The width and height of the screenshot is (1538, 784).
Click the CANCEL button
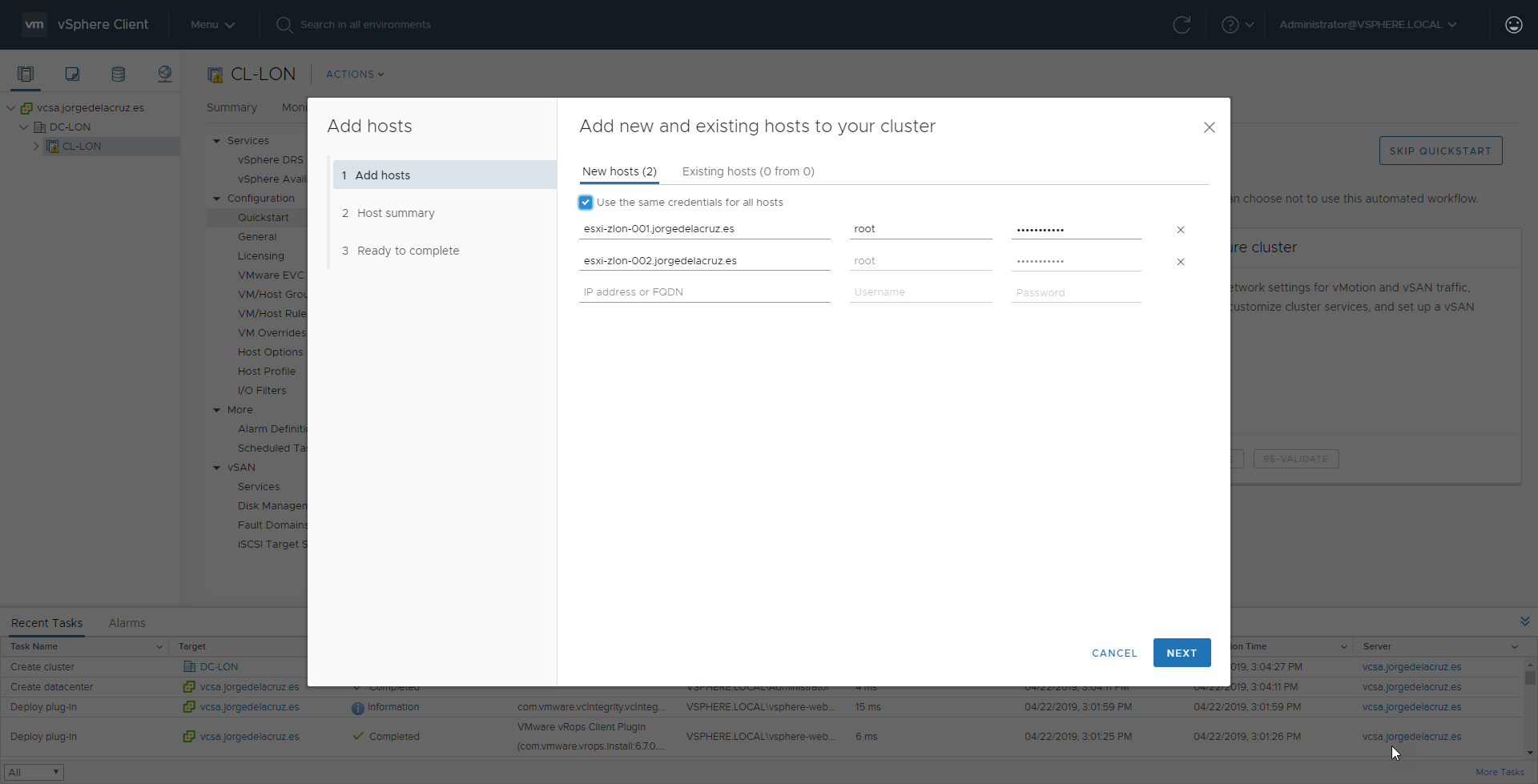[x=1114, y=653]
